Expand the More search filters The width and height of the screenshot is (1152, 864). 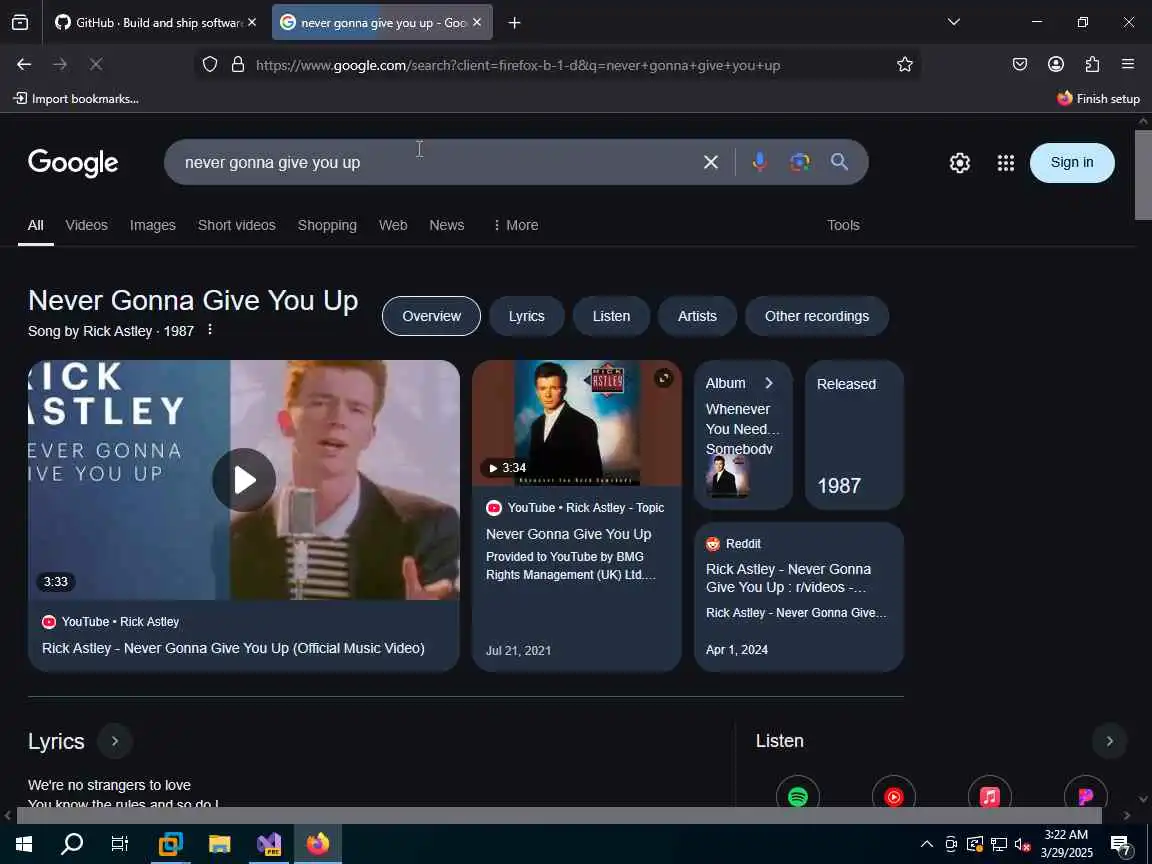[x=516, y=225]
